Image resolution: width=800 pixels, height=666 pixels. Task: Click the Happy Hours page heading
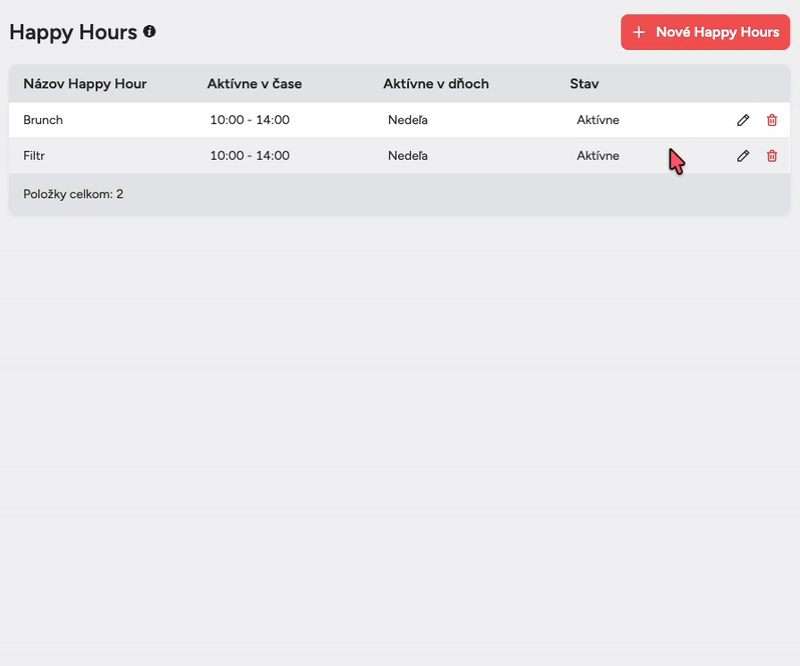click(x=73, y=32)
